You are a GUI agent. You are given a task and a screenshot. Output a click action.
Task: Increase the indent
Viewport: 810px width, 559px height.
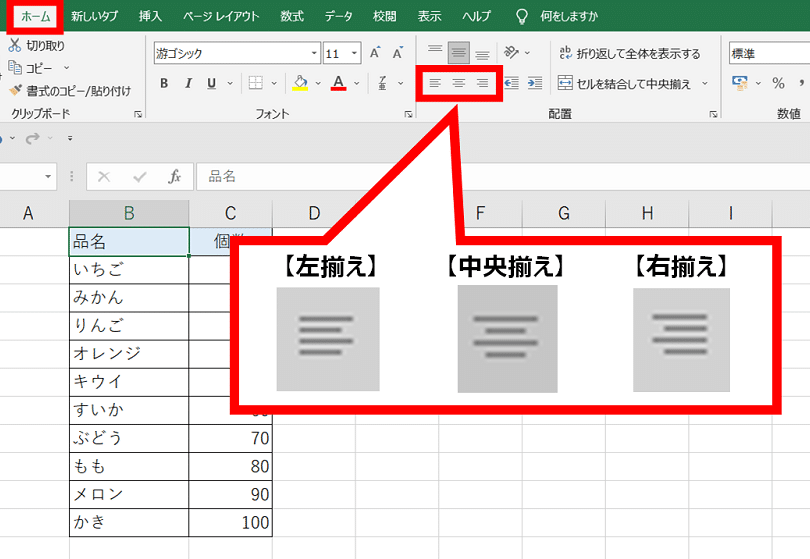[535, 84]
